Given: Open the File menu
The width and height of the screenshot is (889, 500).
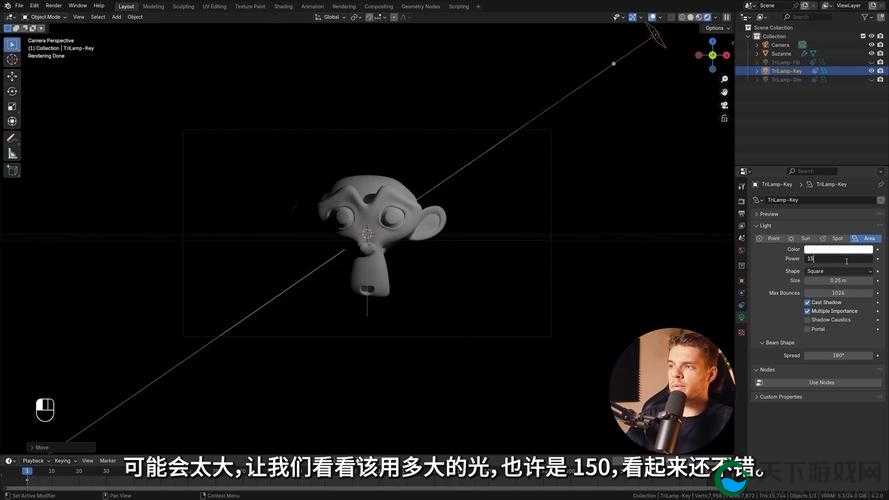Looking at the screenshot, I should click(19, 5).
